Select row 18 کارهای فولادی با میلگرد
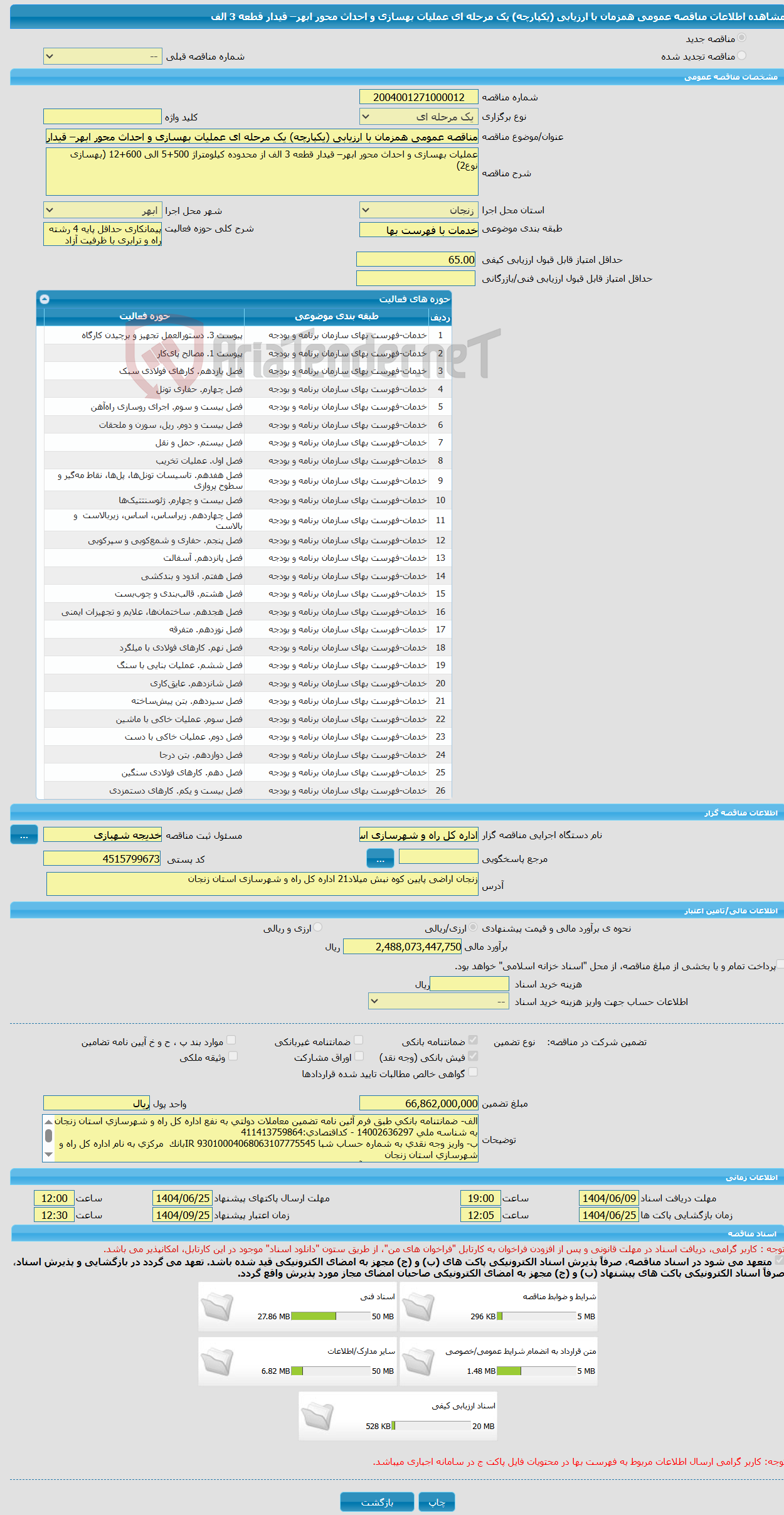This screenshot has height=1515, width=784. tap(248, 647)
